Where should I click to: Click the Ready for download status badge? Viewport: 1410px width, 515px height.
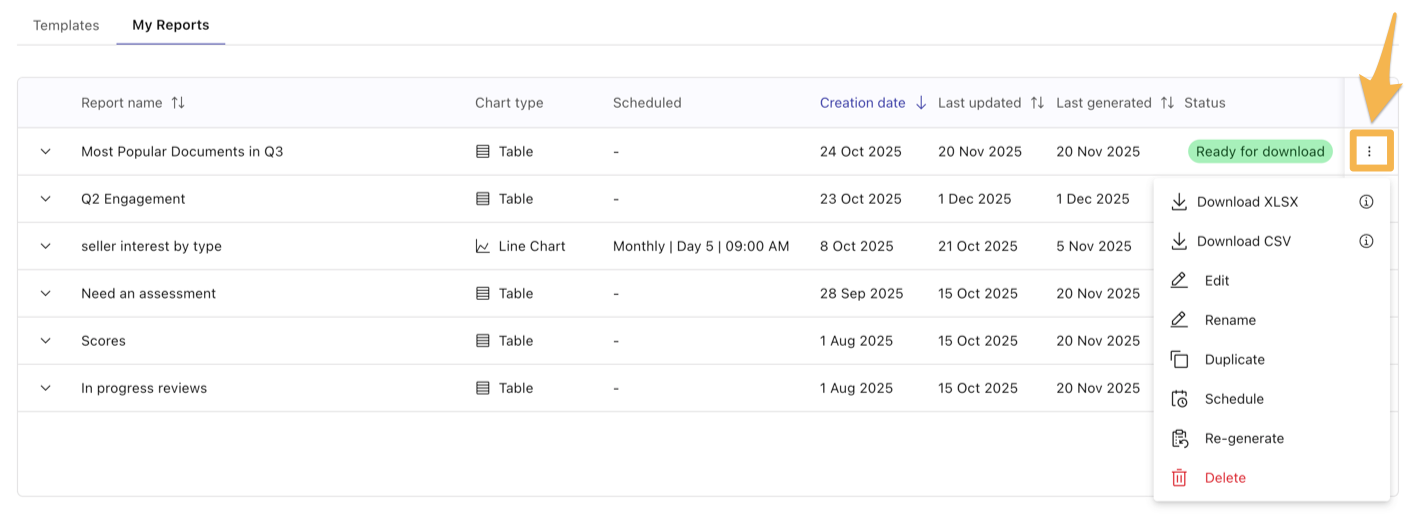point(1259,152)
